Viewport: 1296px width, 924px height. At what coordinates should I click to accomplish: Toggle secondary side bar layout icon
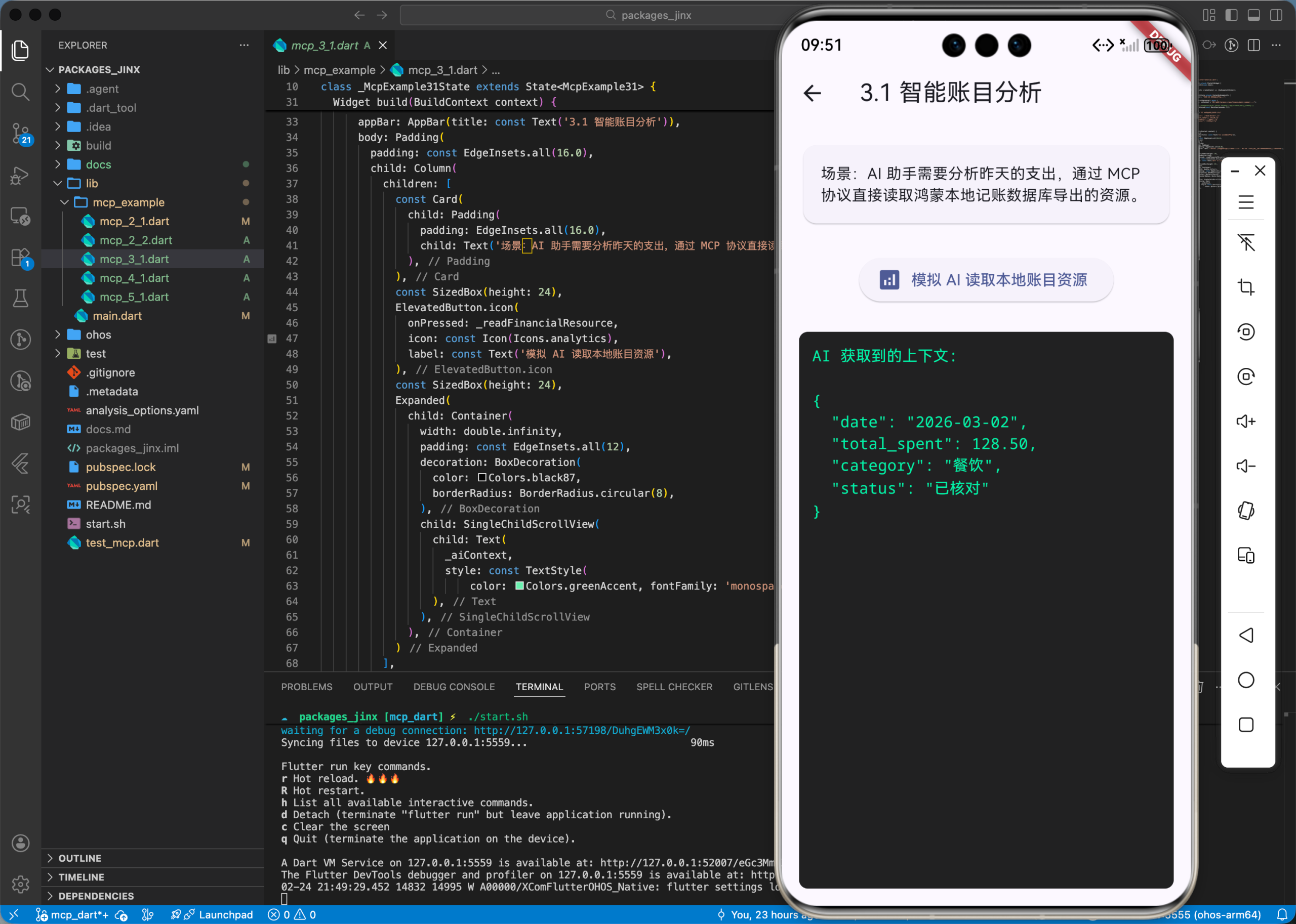coord(1276,15)
